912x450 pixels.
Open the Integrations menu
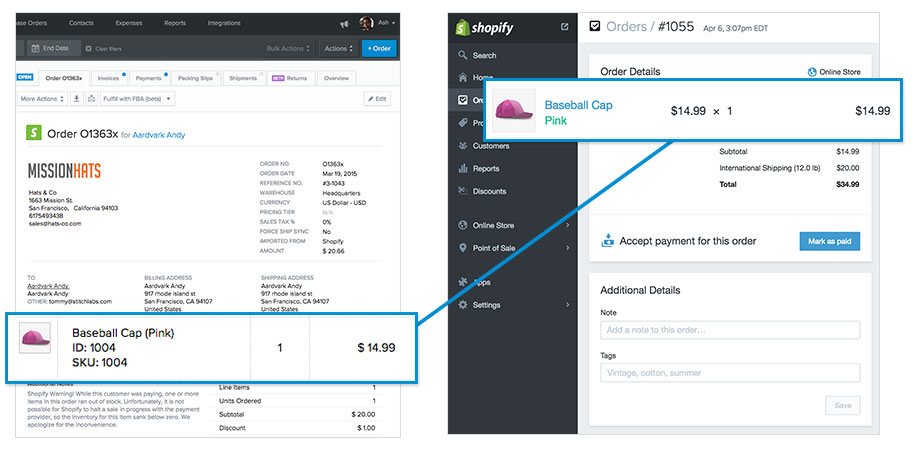[224, 23]
